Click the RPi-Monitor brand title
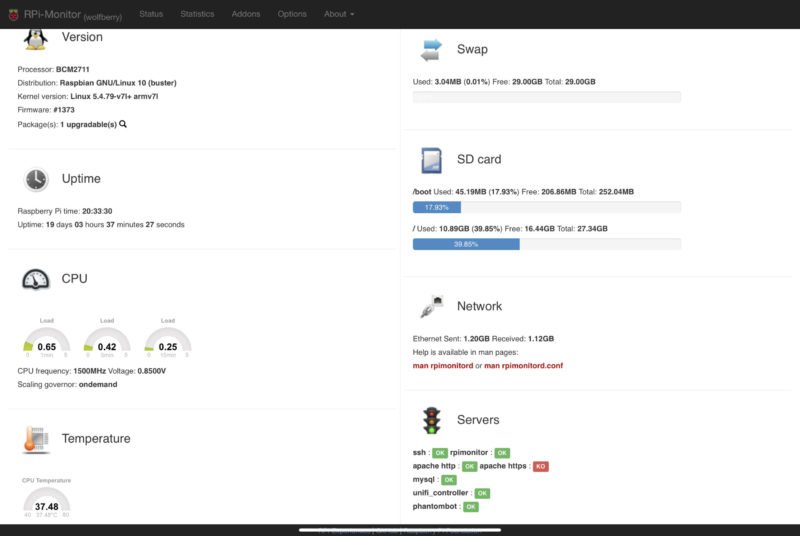This screenshot has height=536, width=800. 52,14
